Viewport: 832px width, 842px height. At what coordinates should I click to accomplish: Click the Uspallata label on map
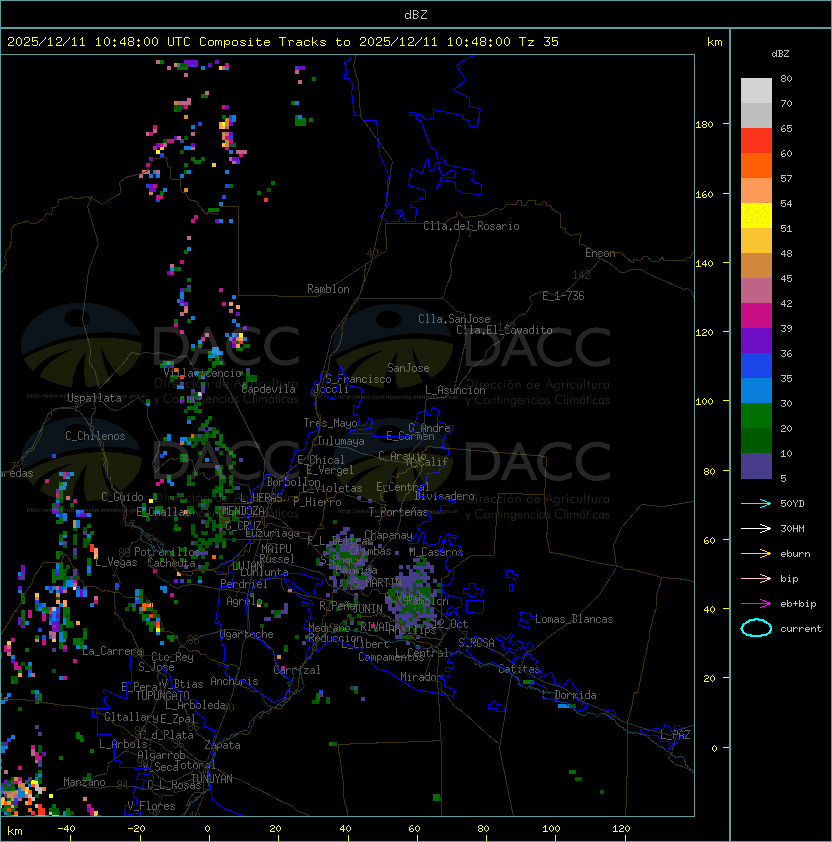tap(94, 398)
